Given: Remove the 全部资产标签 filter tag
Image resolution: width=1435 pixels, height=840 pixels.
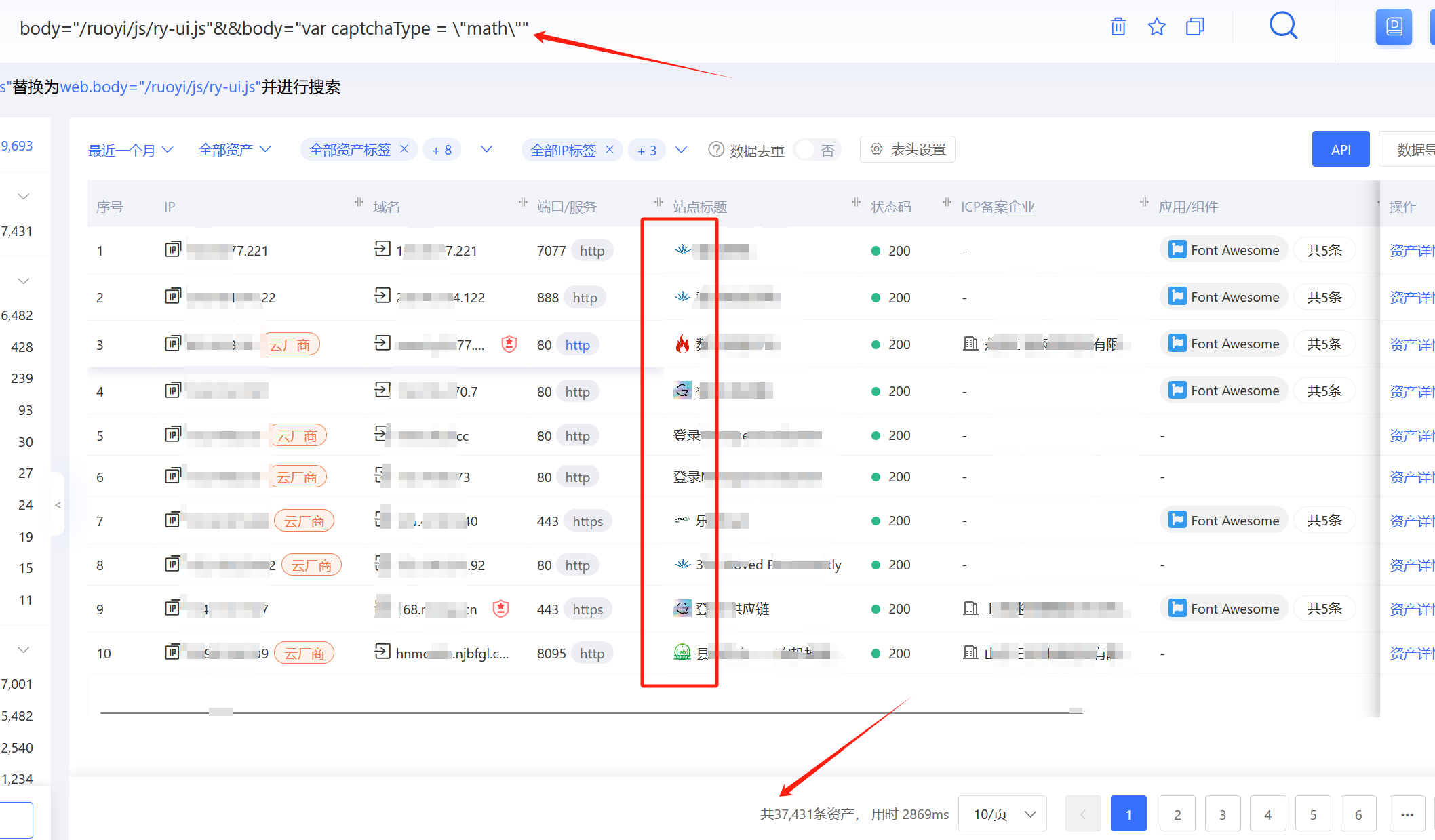Looking at the screenshot, I should pyautogui.click(x=404, y=149).
